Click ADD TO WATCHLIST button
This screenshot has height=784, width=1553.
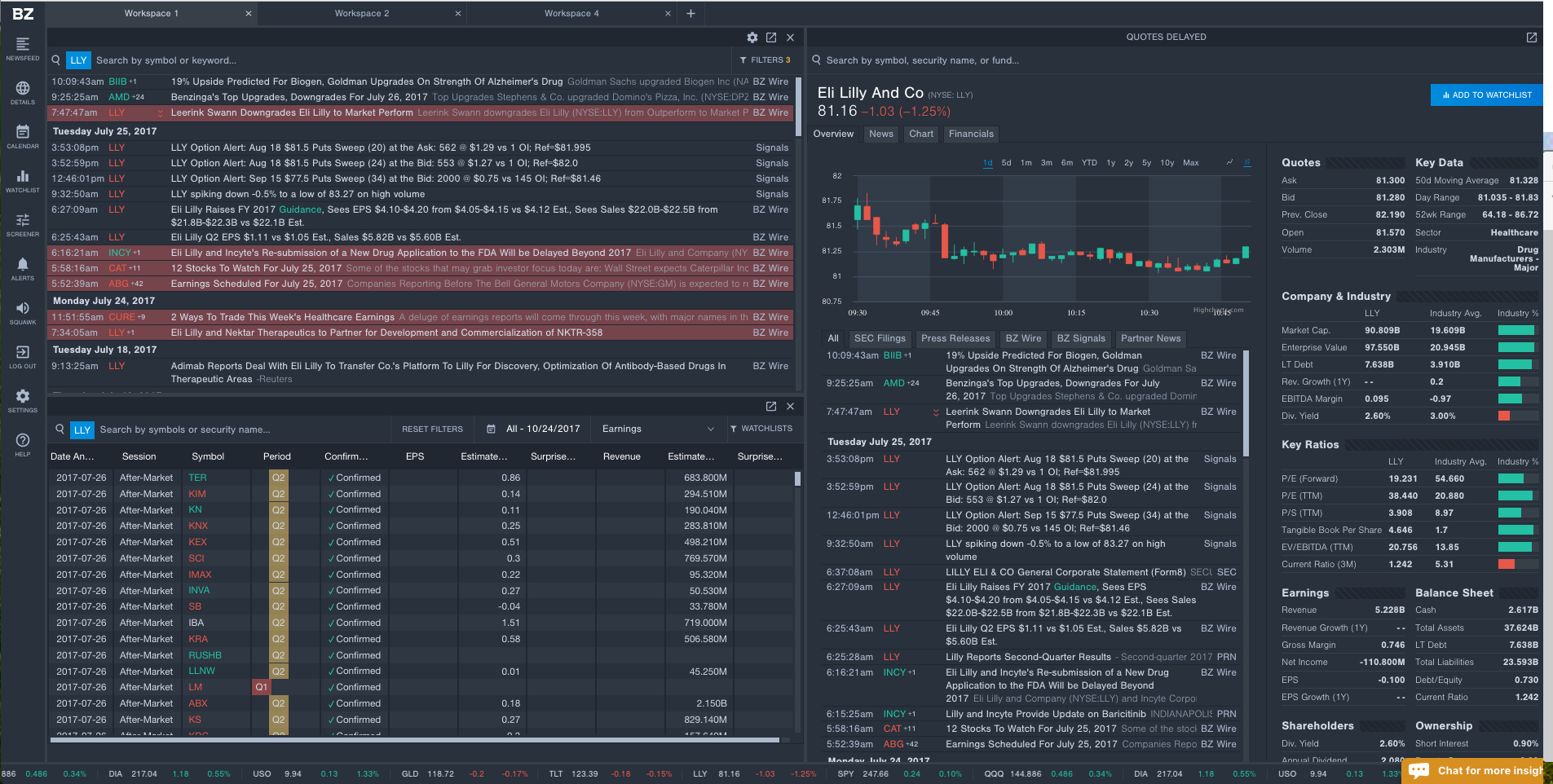coord(1486,95)
